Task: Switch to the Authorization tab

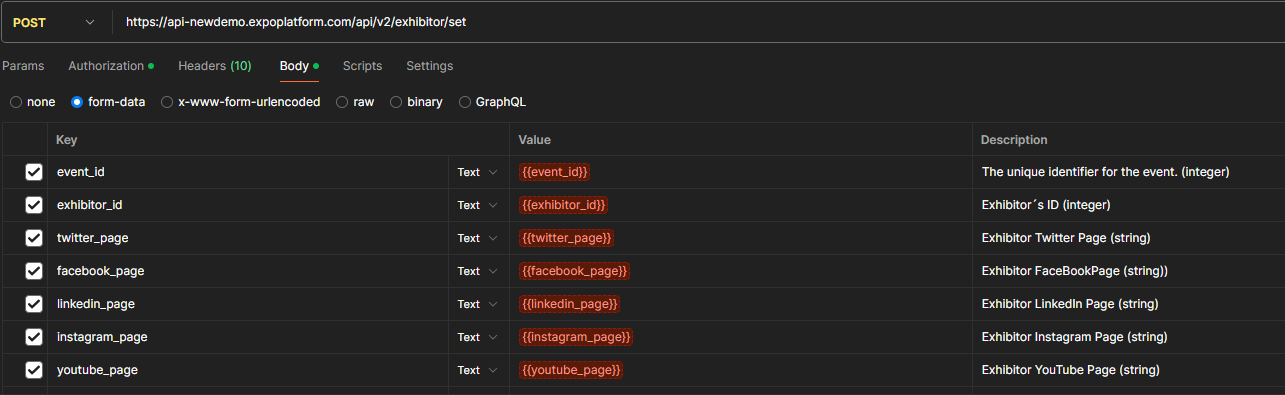Action: (x=110, y=66)
